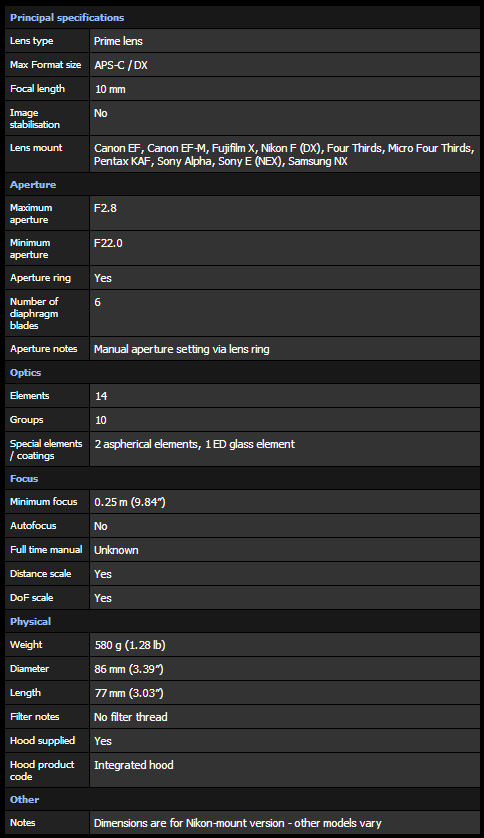Click the Optics section heading

[x=25, y=373]
